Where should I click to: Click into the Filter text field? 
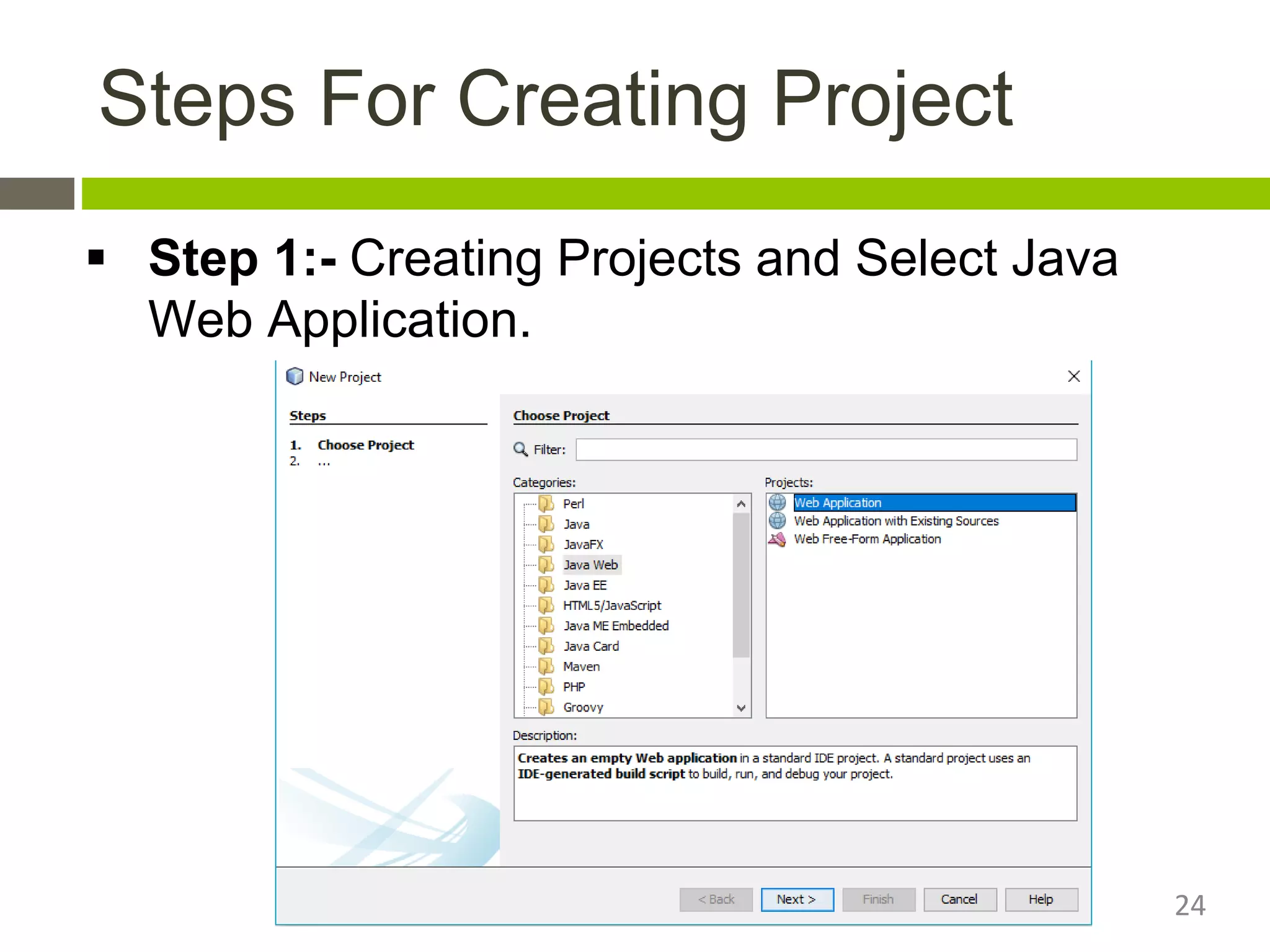point(826,449)
